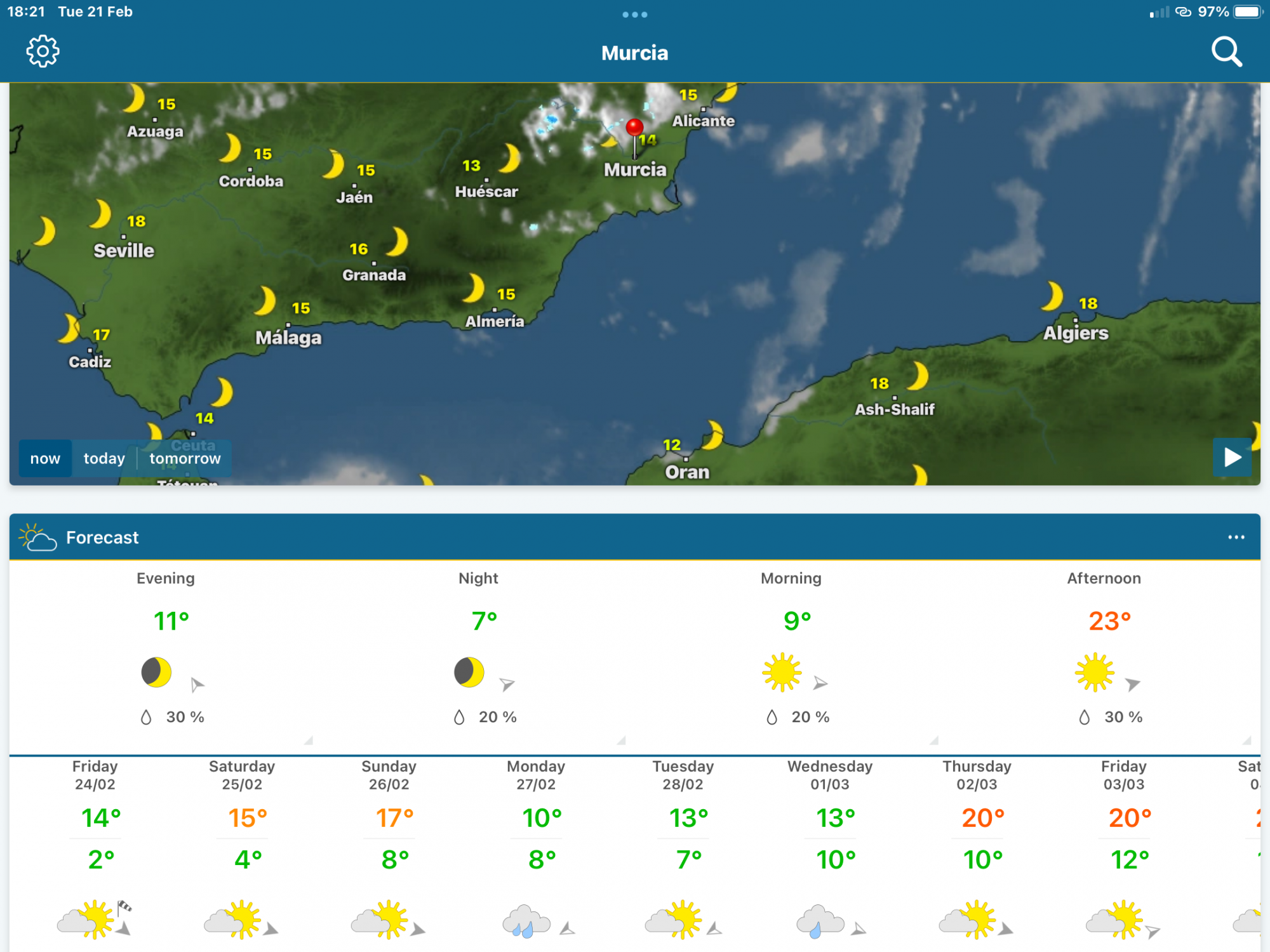
Task: Tap the Algiers moon weather icon
Action: pos(1053,296)
